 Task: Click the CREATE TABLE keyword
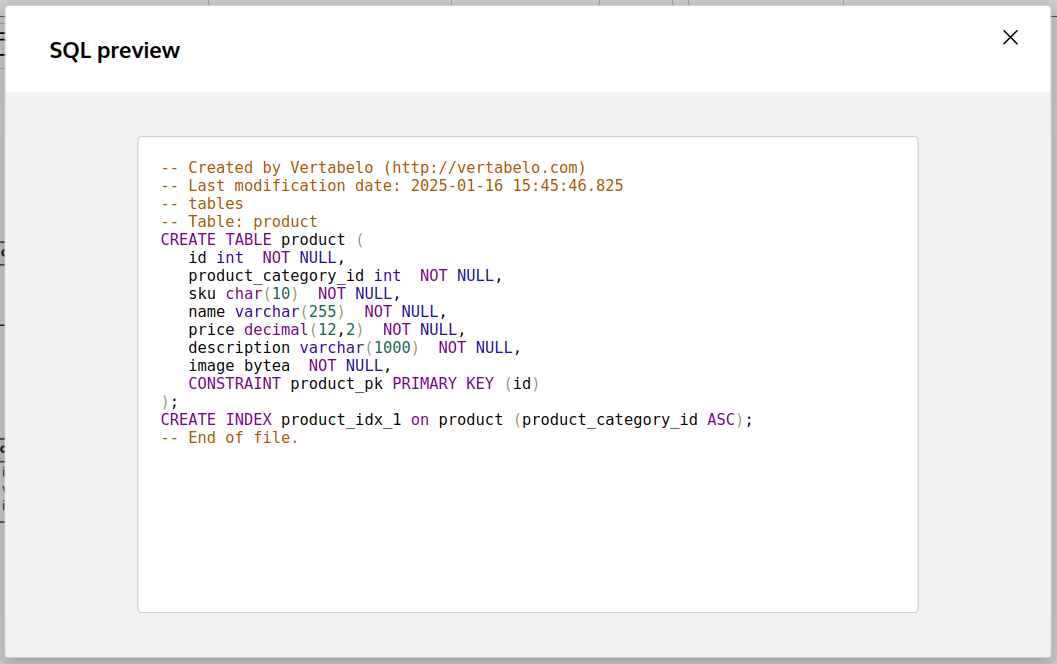click(216, 240)
